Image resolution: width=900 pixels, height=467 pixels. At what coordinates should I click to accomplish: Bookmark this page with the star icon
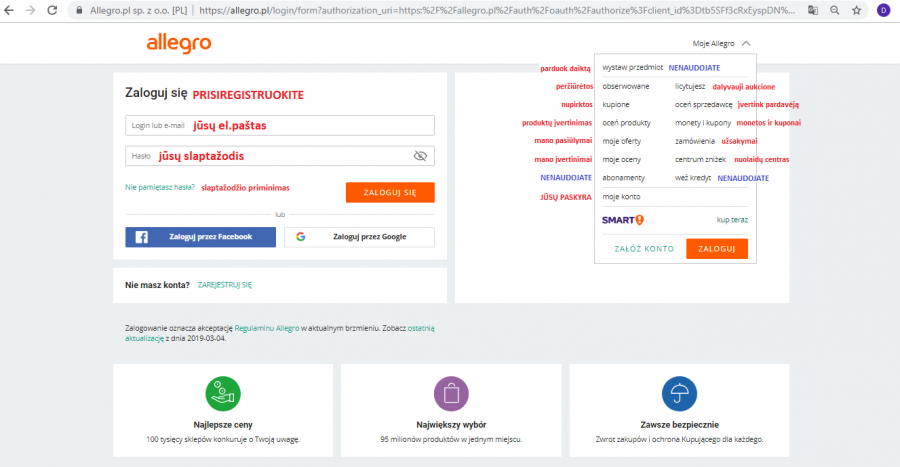pos(856,10)
